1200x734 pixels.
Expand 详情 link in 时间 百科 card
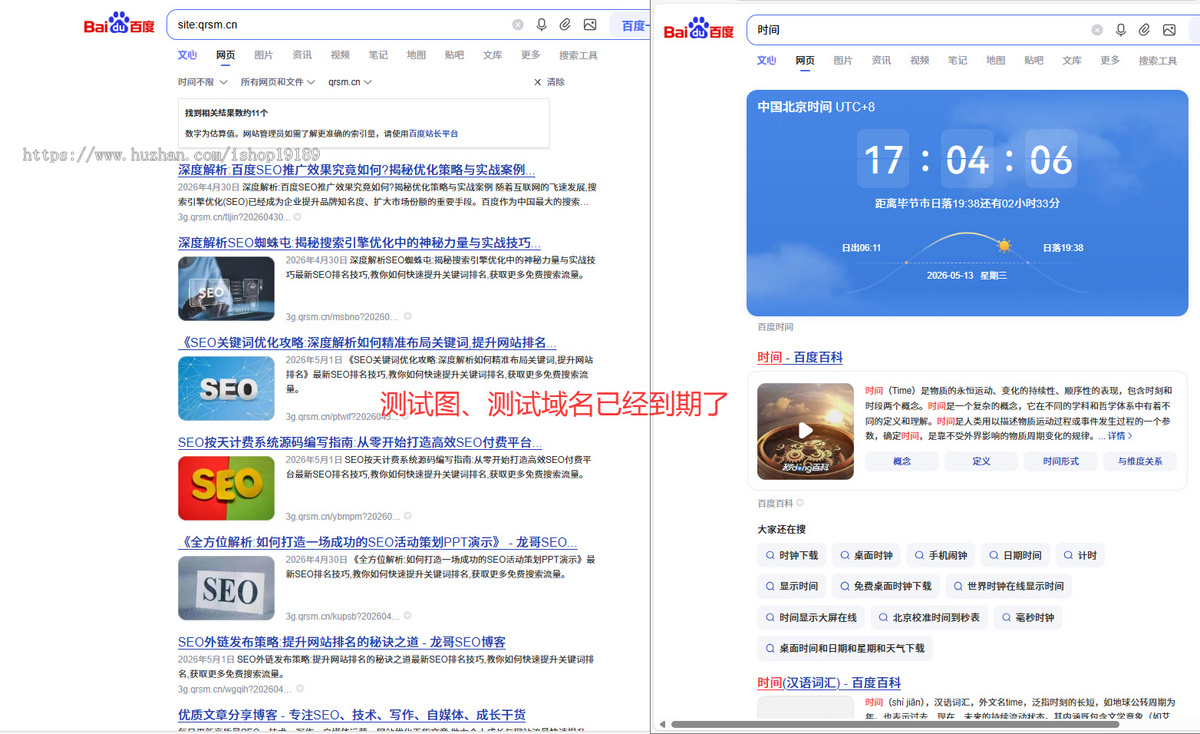pyautogui.click(x=1120, y=436)
